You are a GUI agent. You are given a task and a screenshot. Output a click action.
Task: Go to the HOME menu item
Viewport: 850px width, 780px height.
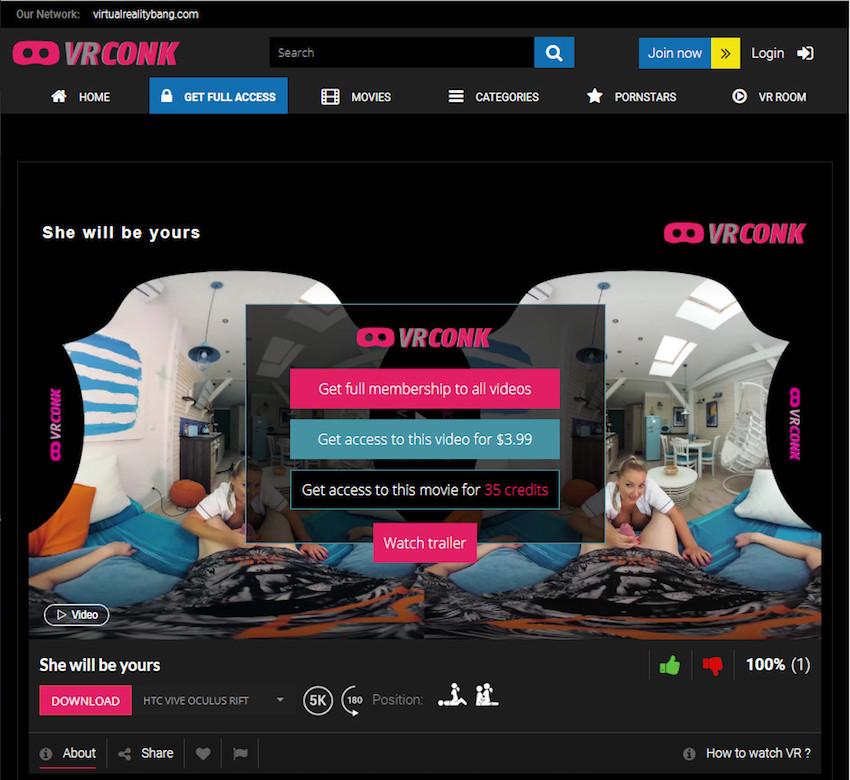80,96
